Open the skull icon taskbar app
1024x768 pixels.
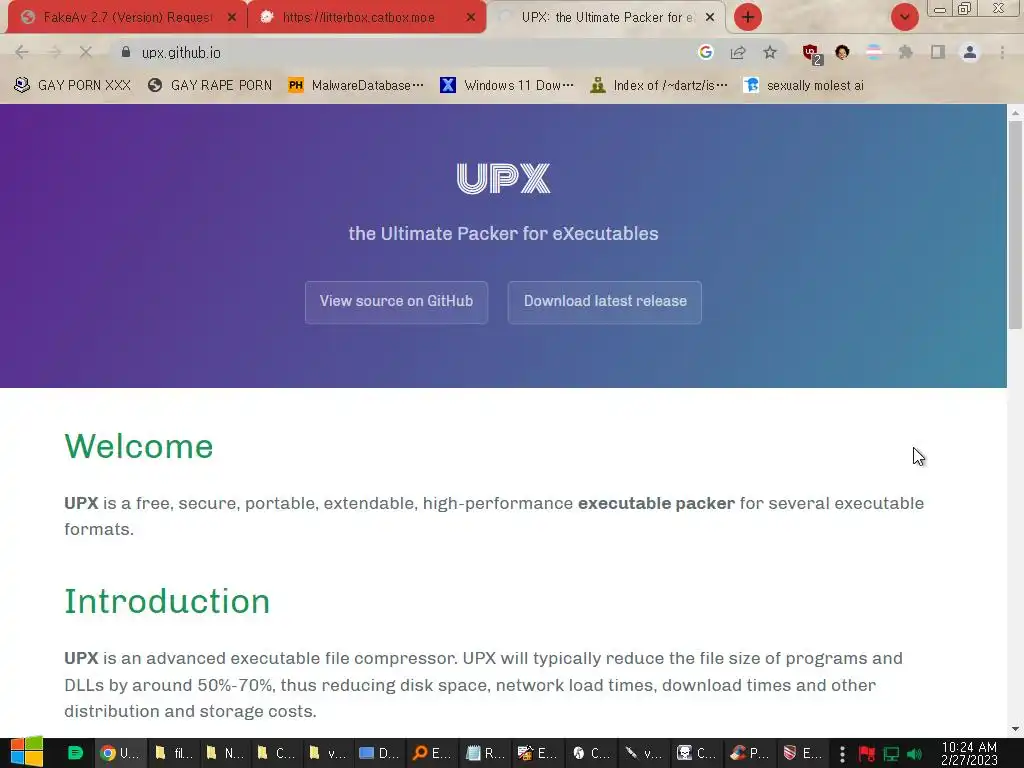[x=695, y=753]
